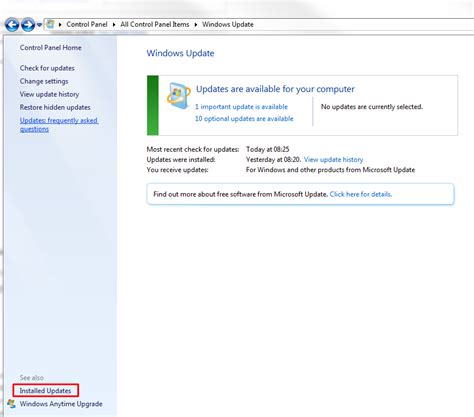Open 10 optional updates are available
Screen dimensions: 474x417
pyautogui.click(x=244, y=119)
